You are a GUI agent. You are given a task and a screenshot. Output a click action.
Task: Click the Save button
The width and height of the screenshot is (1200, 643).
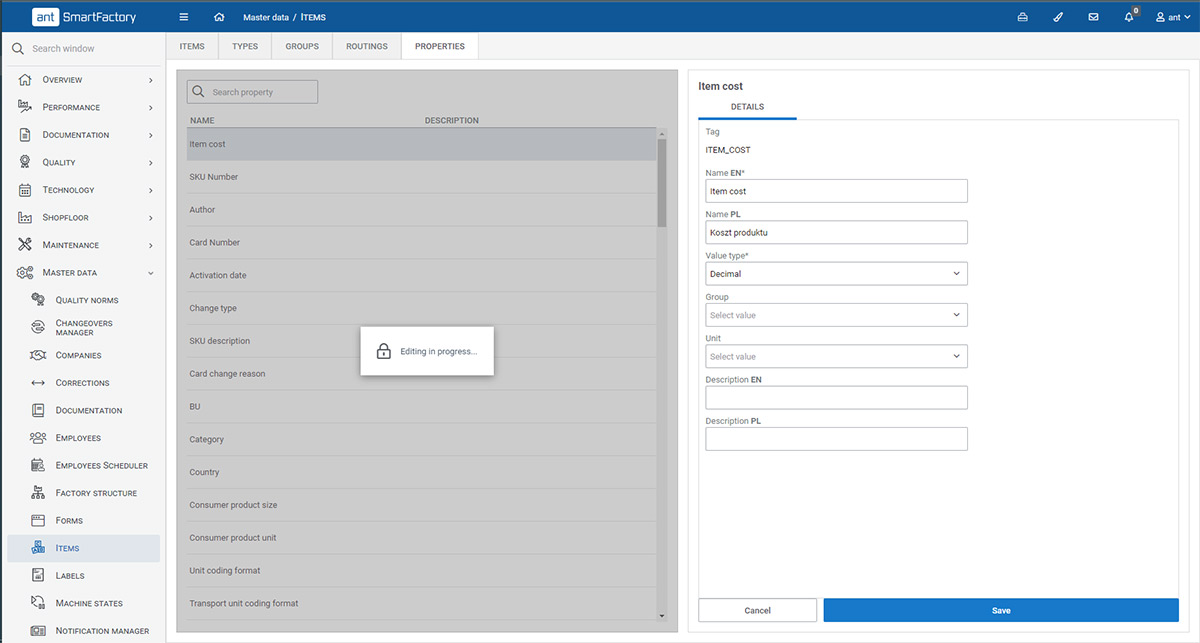click(x=1001, y=610)
